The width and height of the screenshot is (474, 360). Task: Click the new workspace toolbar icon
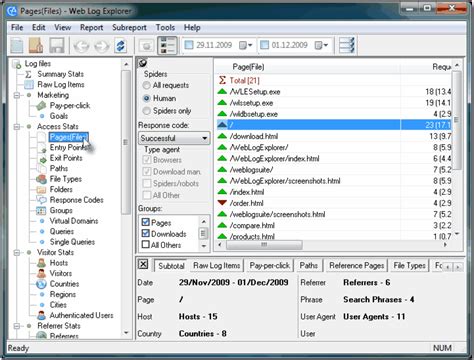[x=17, y=45]
